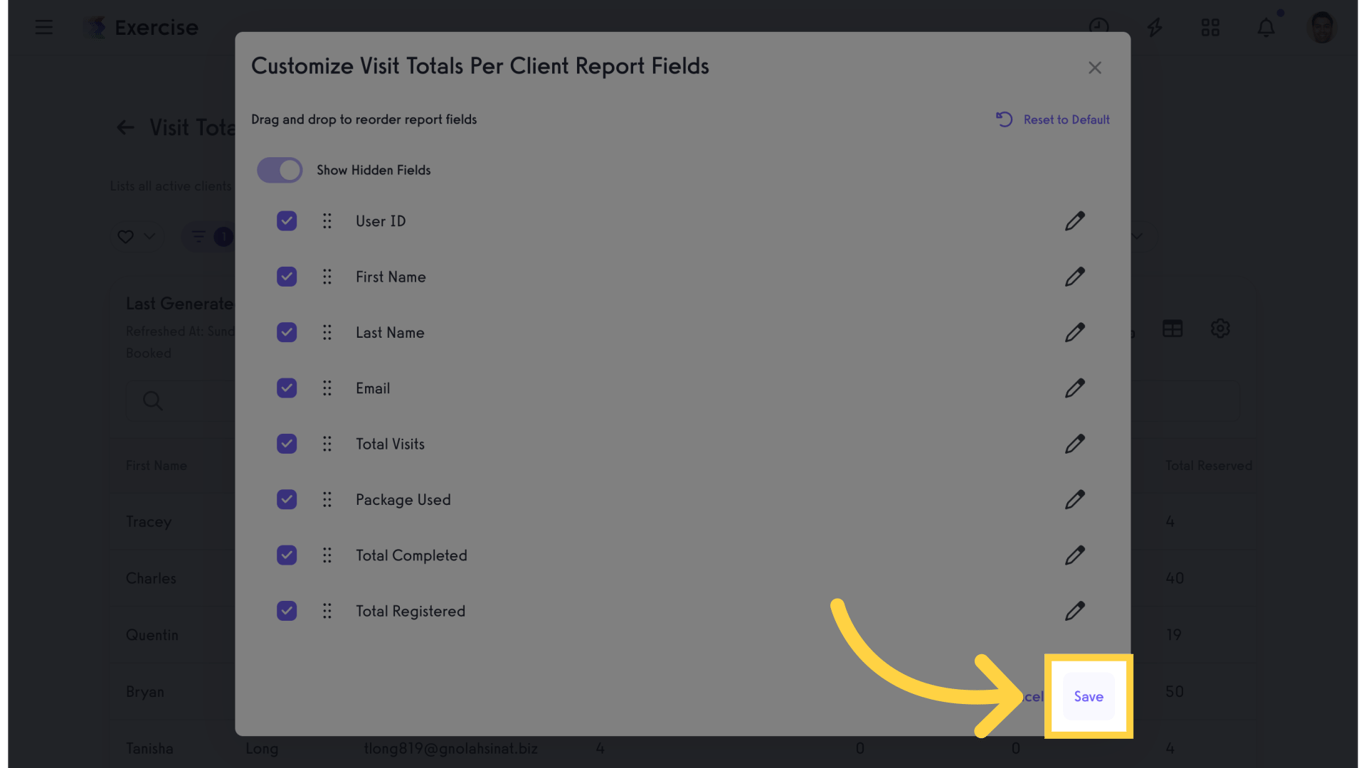Open the user profile avatar menu
The width and height of the screenshot is (1366, 768).
point(1322,28)
